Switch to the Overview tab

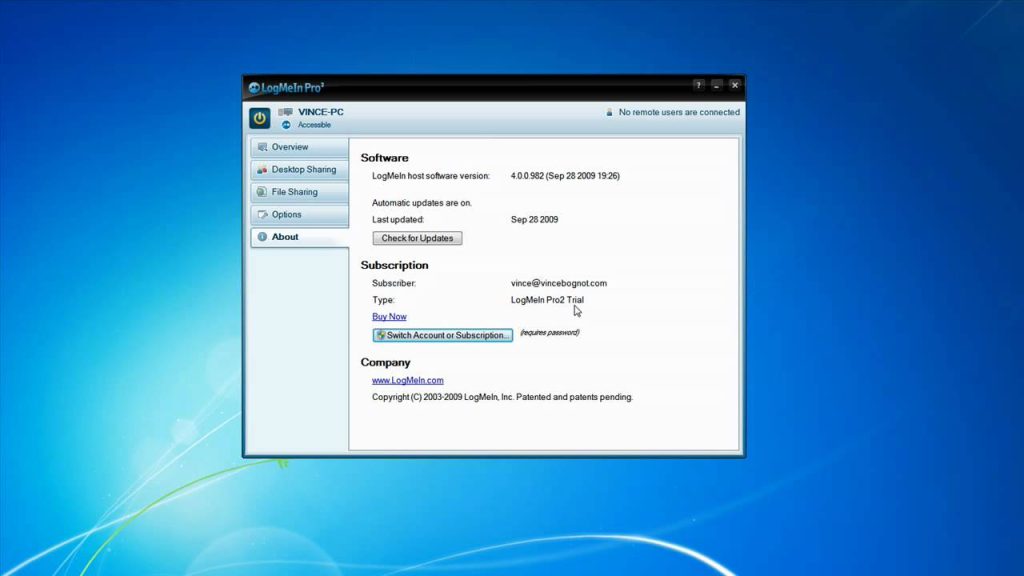pyautogui.click(x=298, y=146)
